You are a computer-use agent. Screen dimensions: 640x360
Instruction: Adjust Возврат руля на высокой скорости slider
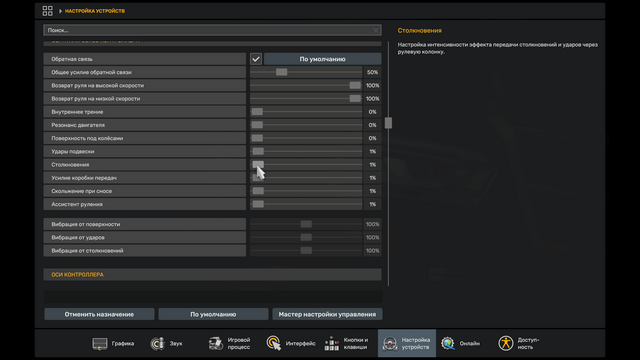(355, 85)
